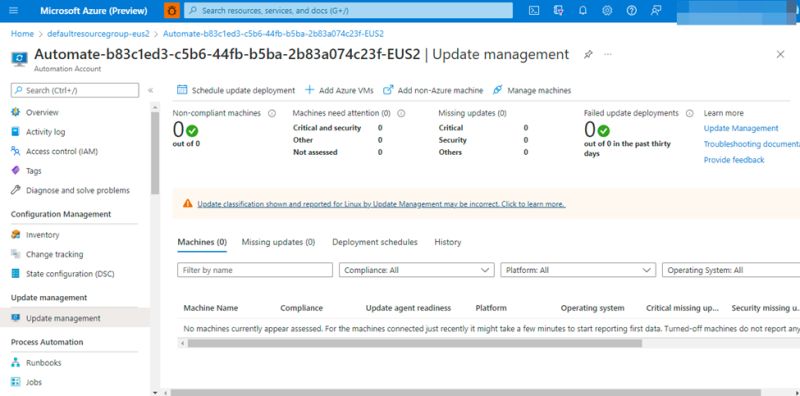Click the sidebar Search (Ctrl+/) box

pyautogui.click(x=74, y=90)
